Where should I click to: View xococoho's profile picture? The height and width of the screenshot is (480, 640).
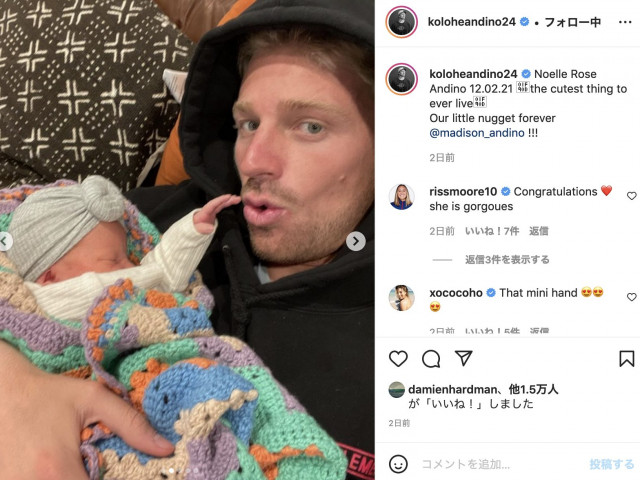click(x=401, y=298)
